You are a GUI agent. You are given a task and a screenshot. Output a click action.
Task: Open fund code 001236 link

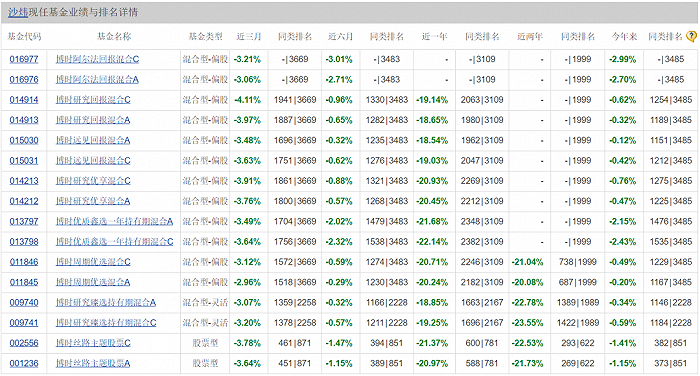pyautogui.click(x=24, y=363)
